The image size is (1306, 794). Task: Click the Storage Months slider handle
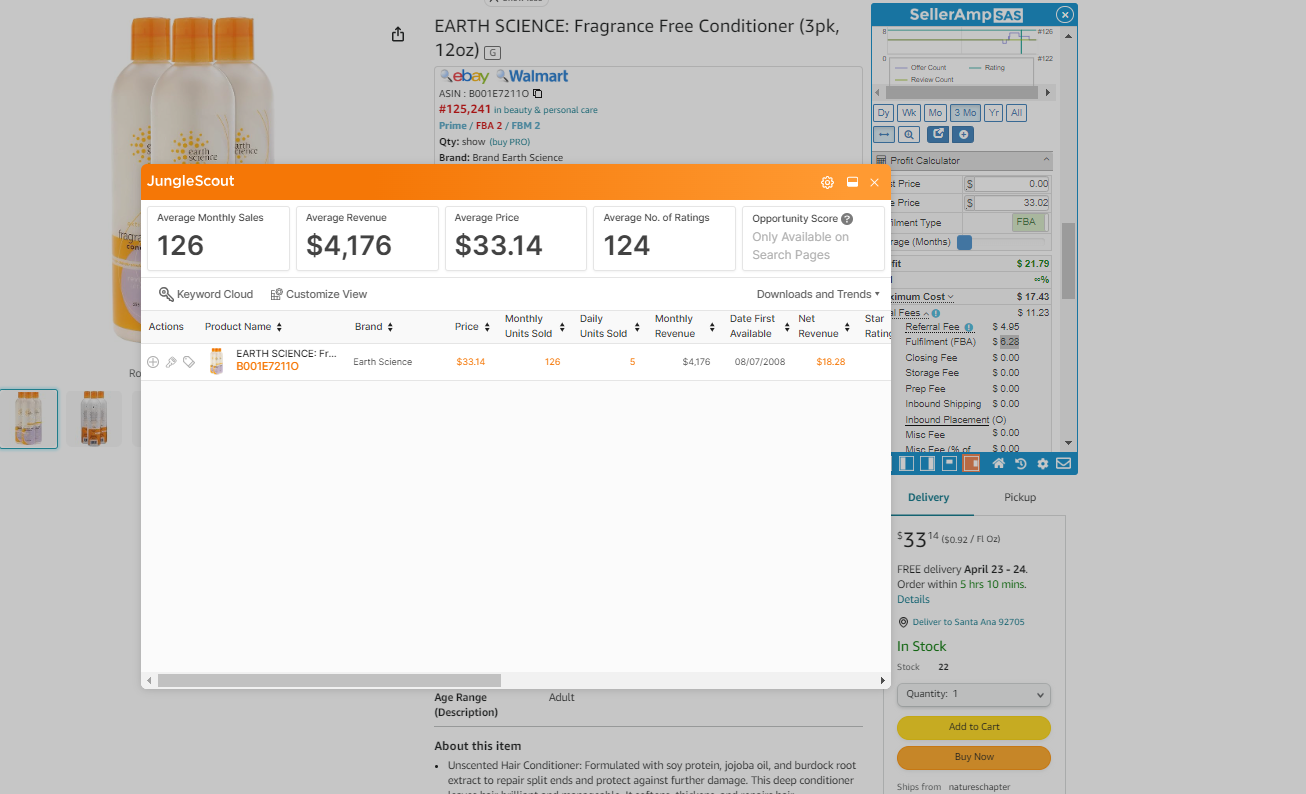click(x=965, y=242)
